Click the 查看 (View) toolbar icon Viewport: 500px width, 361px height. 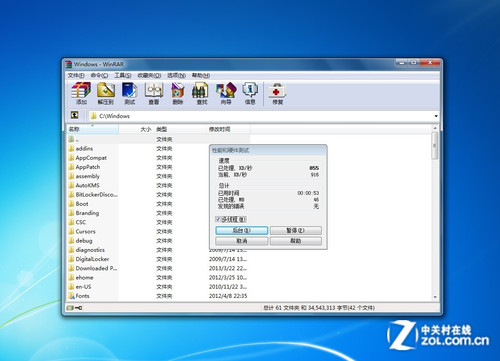coord(154,93)
